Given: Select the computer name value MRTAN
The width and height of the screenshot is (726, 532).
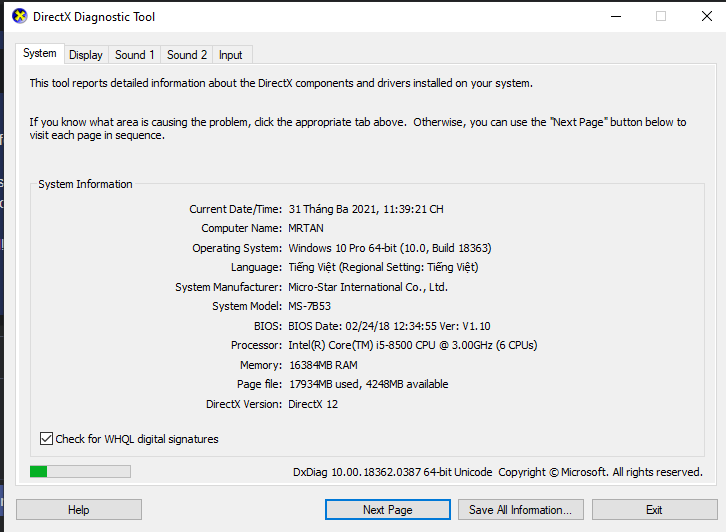Looking at the screenshot, I should (306, 228).
